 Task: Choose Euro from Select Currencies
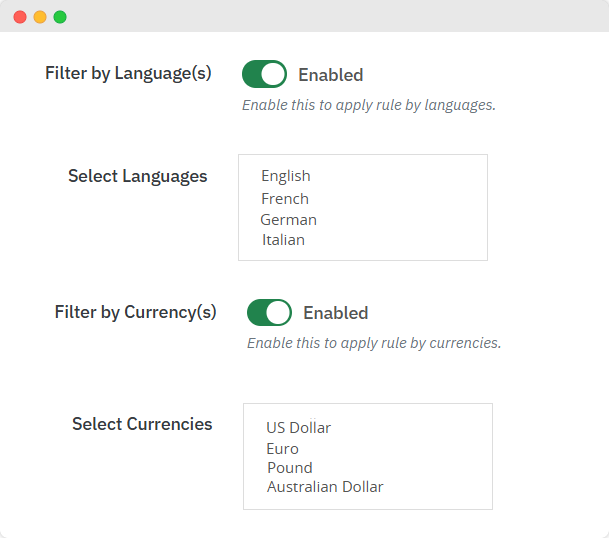point(282,449)
